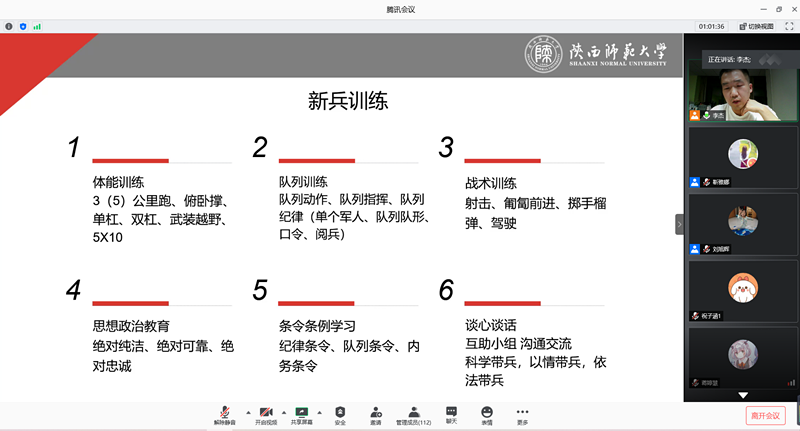Select speaker 李杰's video thumbnail
Image resolution: width=800 pixels, height=431 pixels.
click(741, 90)
